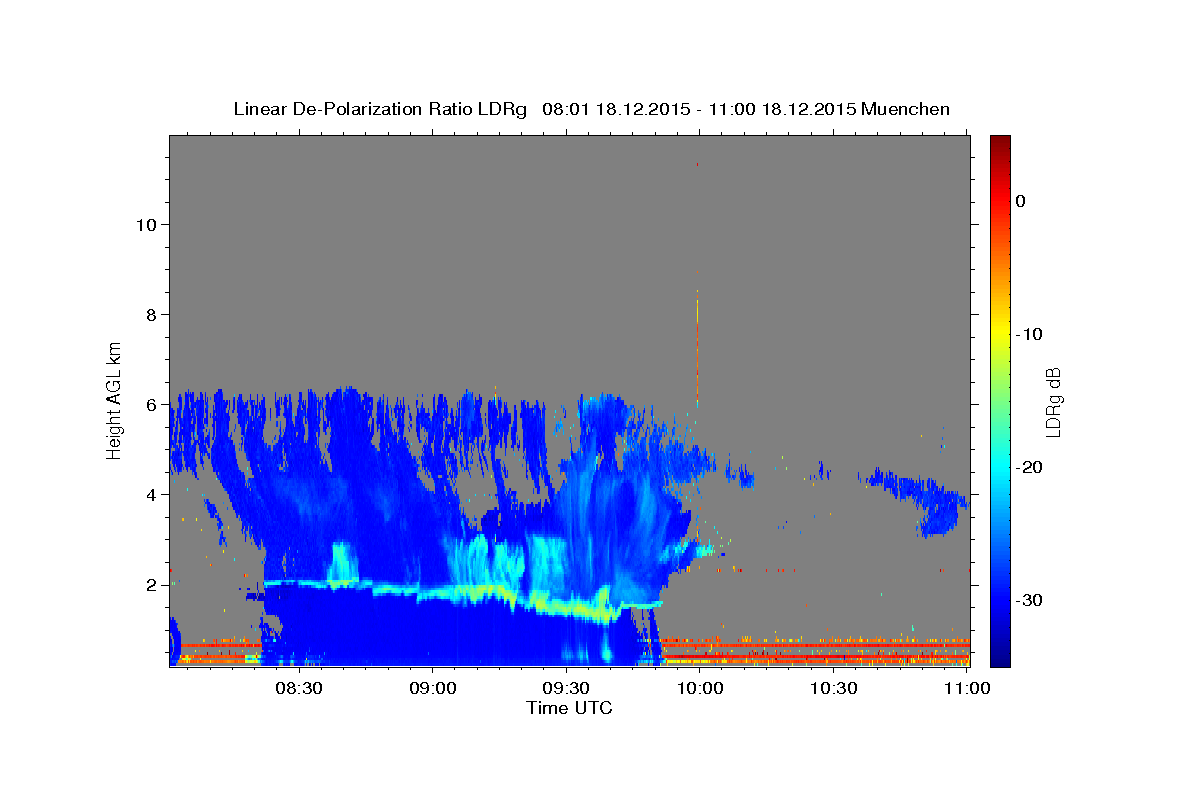Screen dimensions: 1200x800
Task: Click the 'Height AGL km' y-axis label
Action: [115, 400]
